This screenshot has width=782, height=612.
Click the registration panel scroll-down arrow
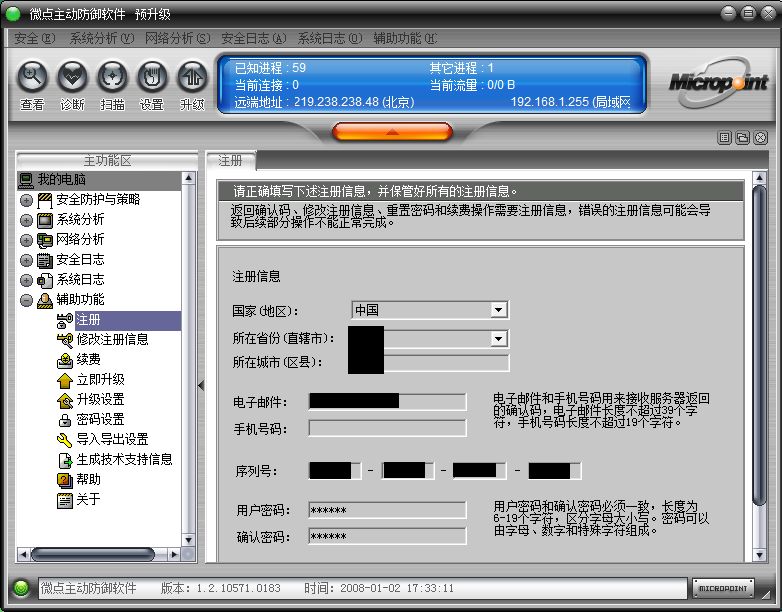[759, 555]
